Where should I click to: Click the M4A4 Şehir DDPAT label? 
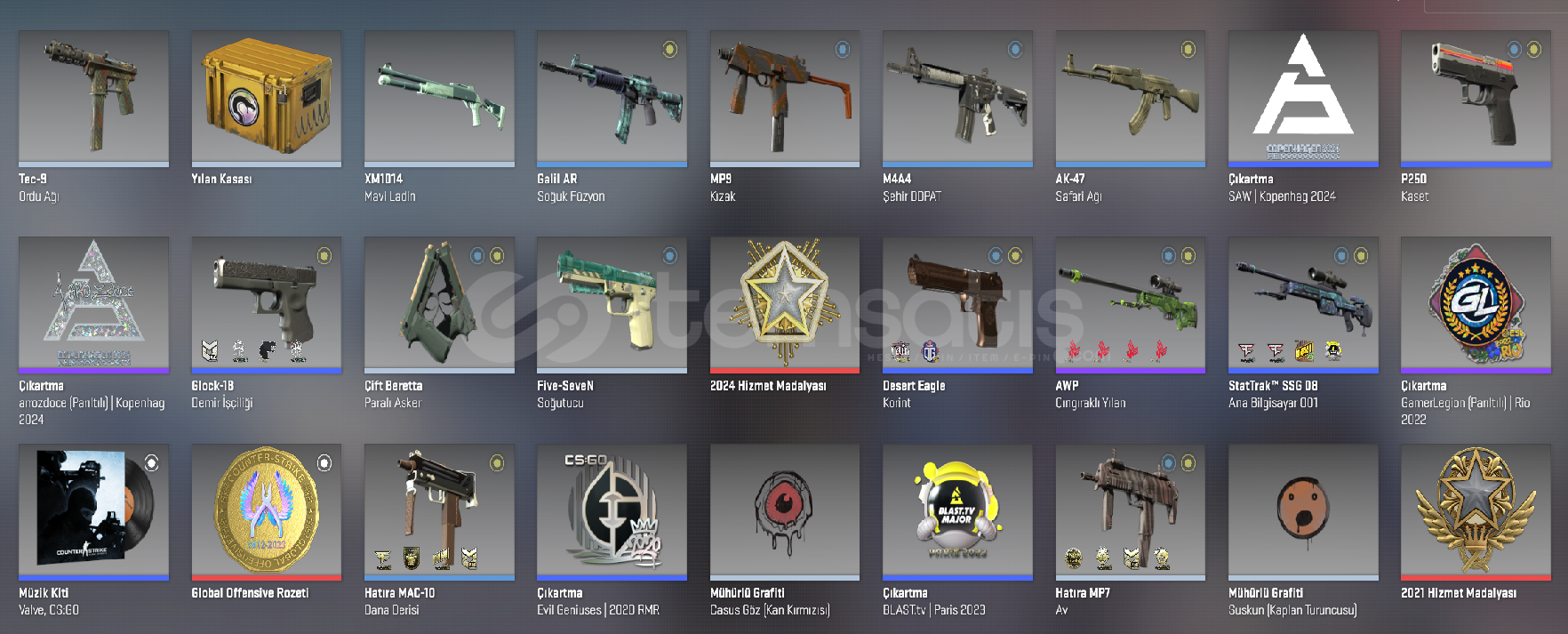(x=912, y=188)
